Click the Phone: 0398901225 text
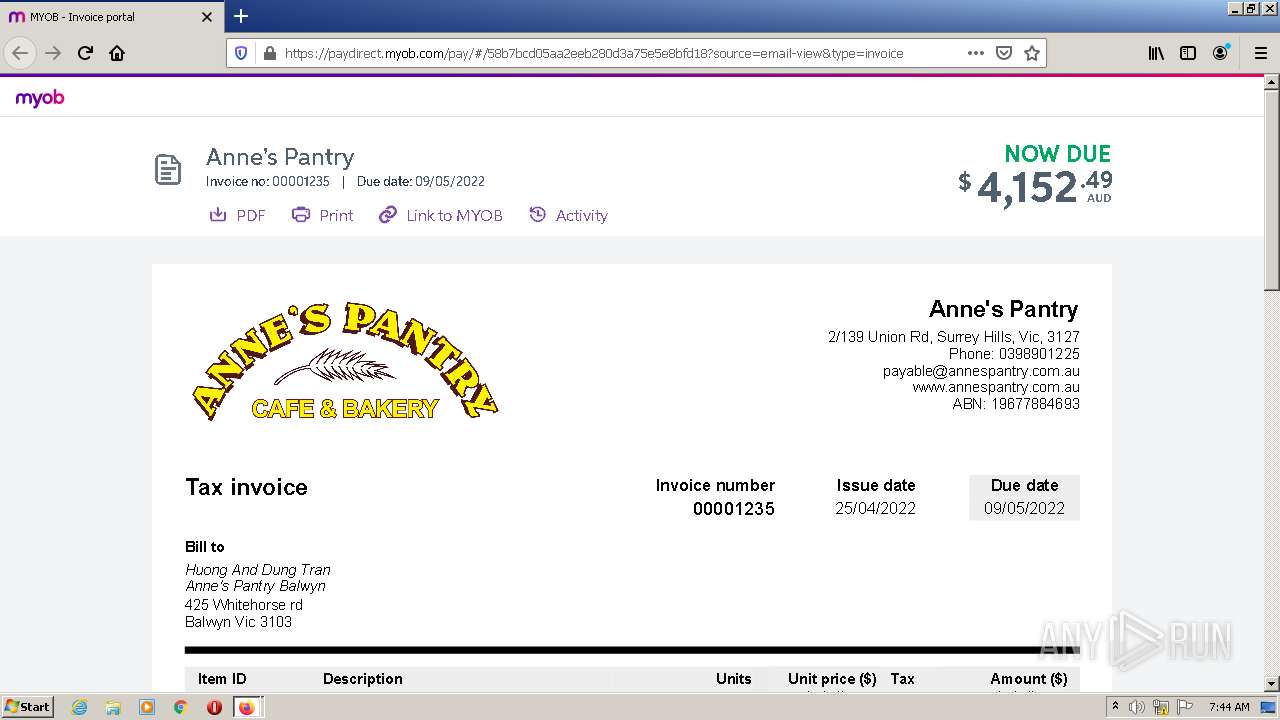This screenshot has width=1280, height=720. click(1014, 354)
